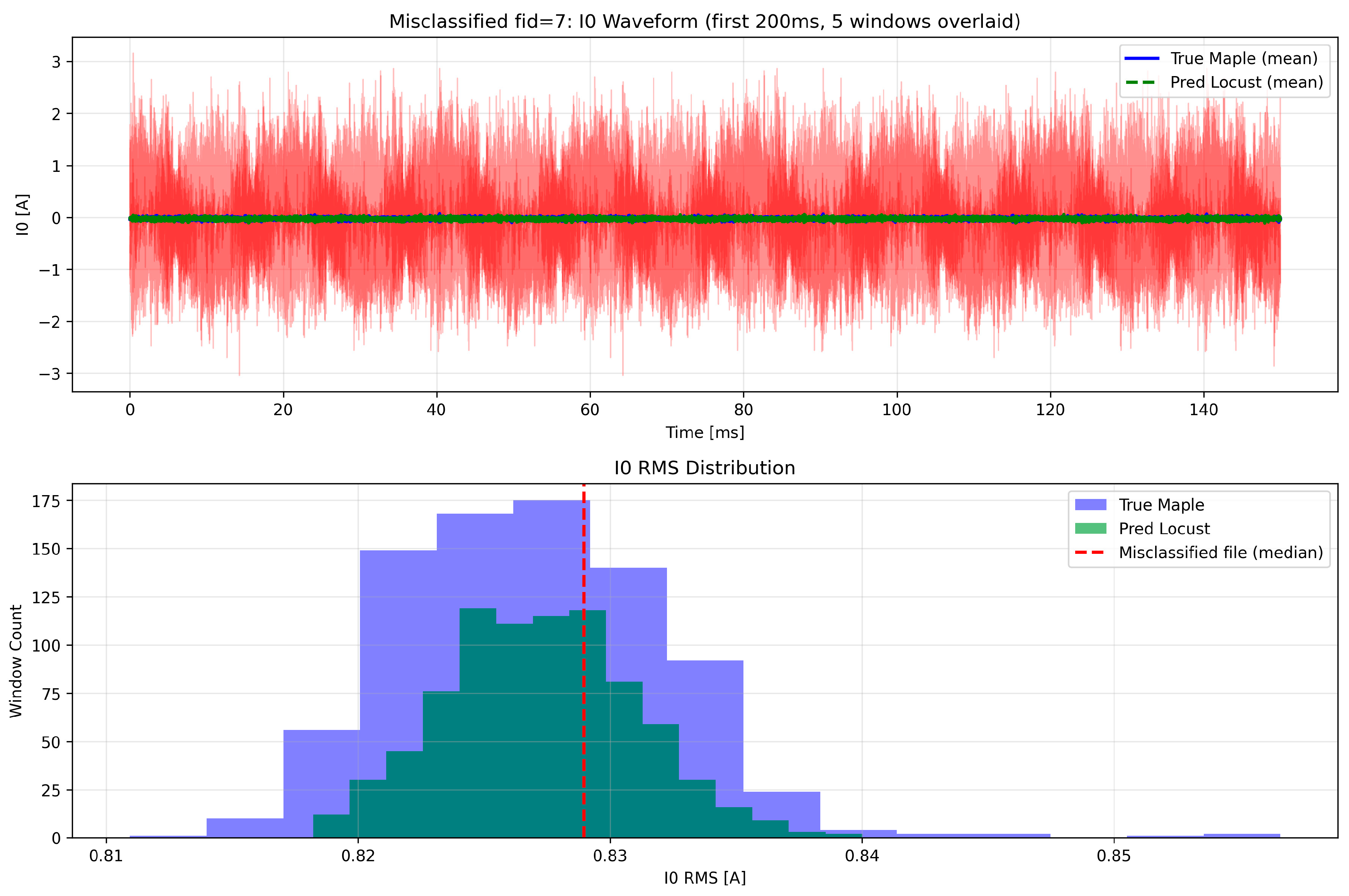Click the waveform y-axis tick label "2"
Image resolution: width=1349 pixels, height=896 pixels.
click(56, 114)
